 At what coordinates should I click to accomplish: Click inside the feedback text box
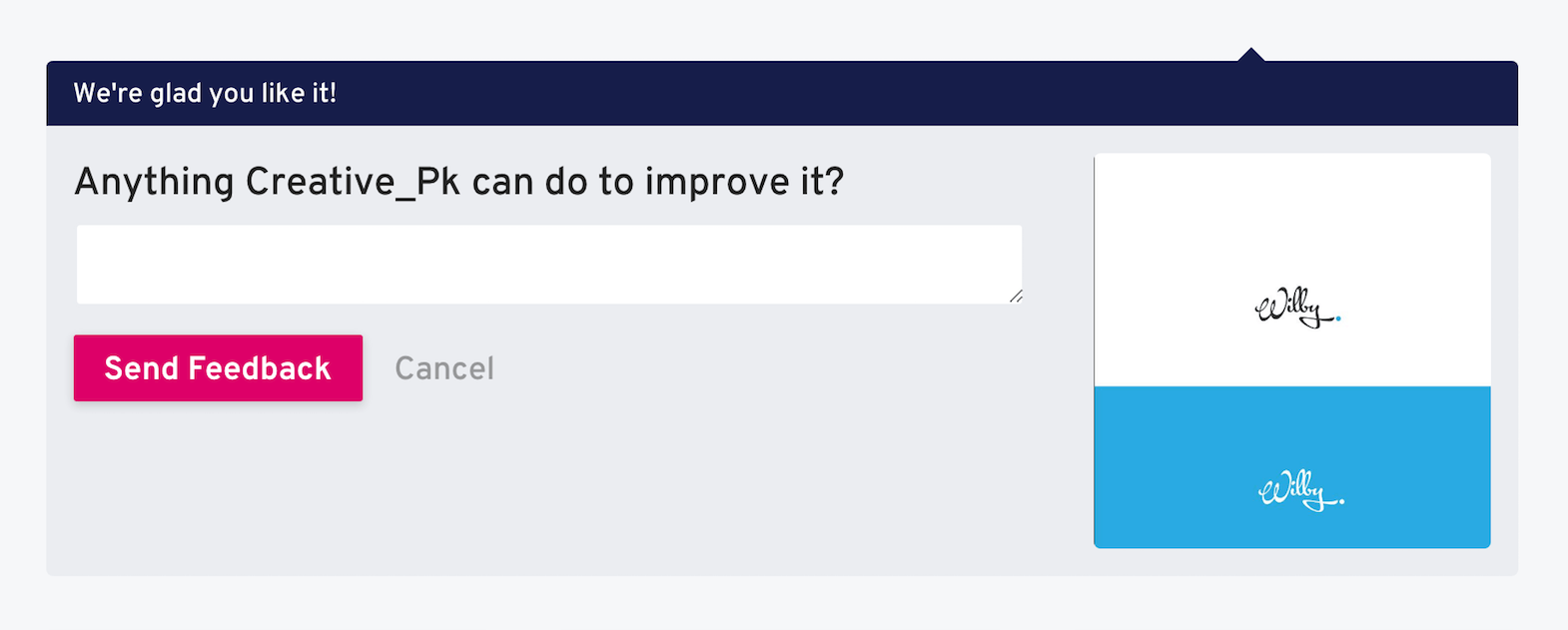coord(548,263)
